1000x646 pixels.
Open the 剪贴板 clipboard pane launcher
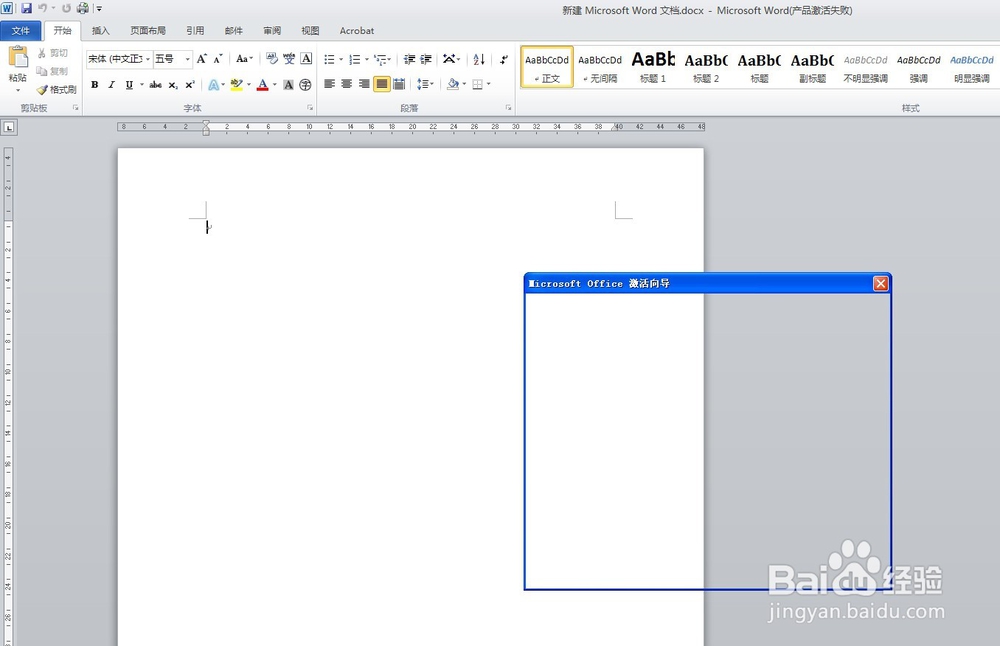75,108
